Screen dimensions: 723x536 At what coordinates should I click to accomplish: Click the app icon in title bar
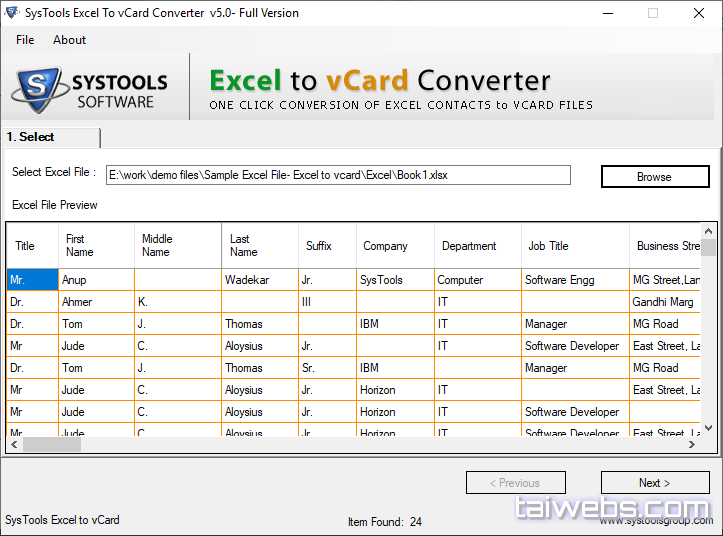[x=13, y=13]
